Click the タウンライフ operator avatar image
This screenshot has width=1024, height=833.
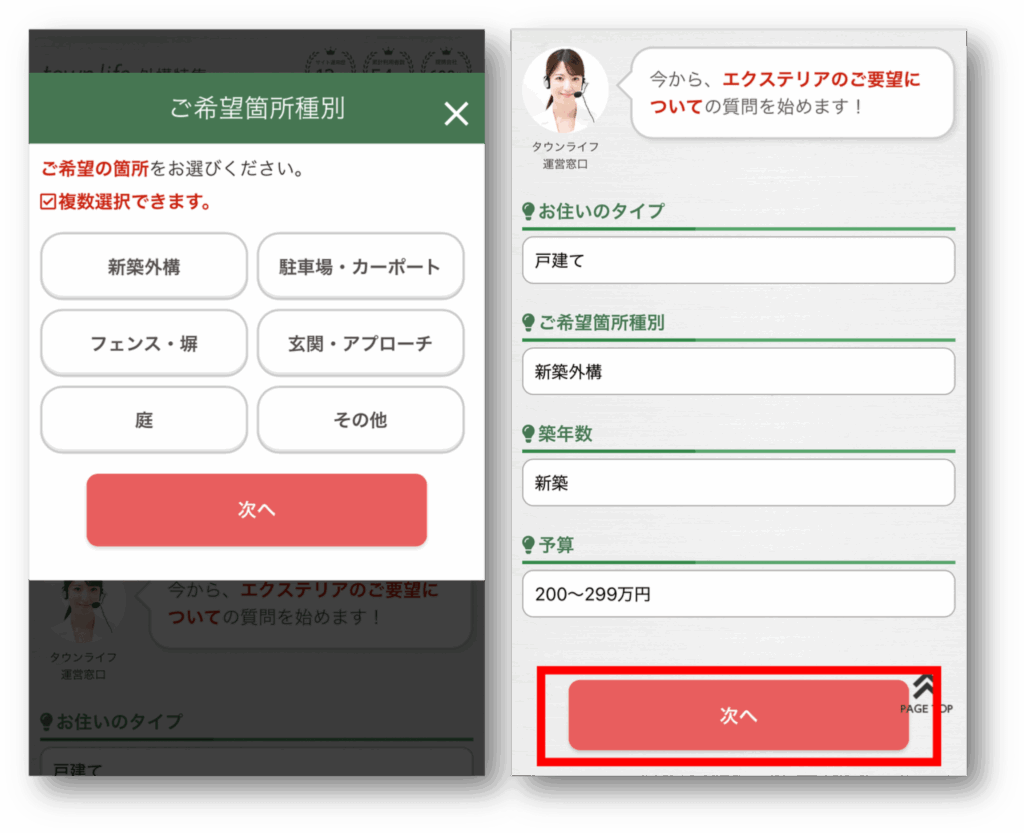coord(565,89)
